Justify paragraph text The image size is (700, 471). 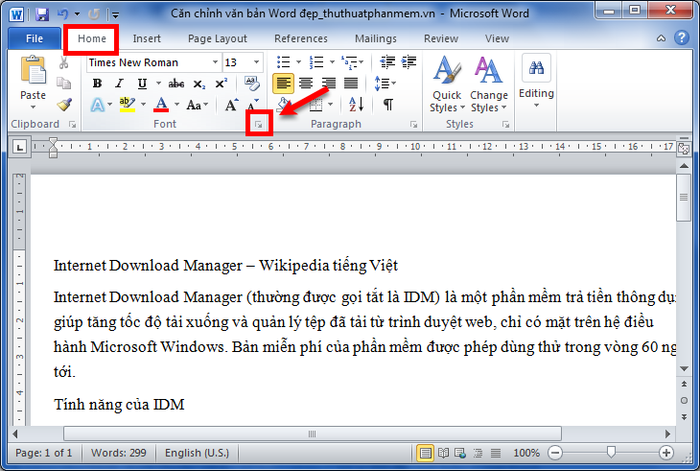pyautogui.click(x=351, y=83)
